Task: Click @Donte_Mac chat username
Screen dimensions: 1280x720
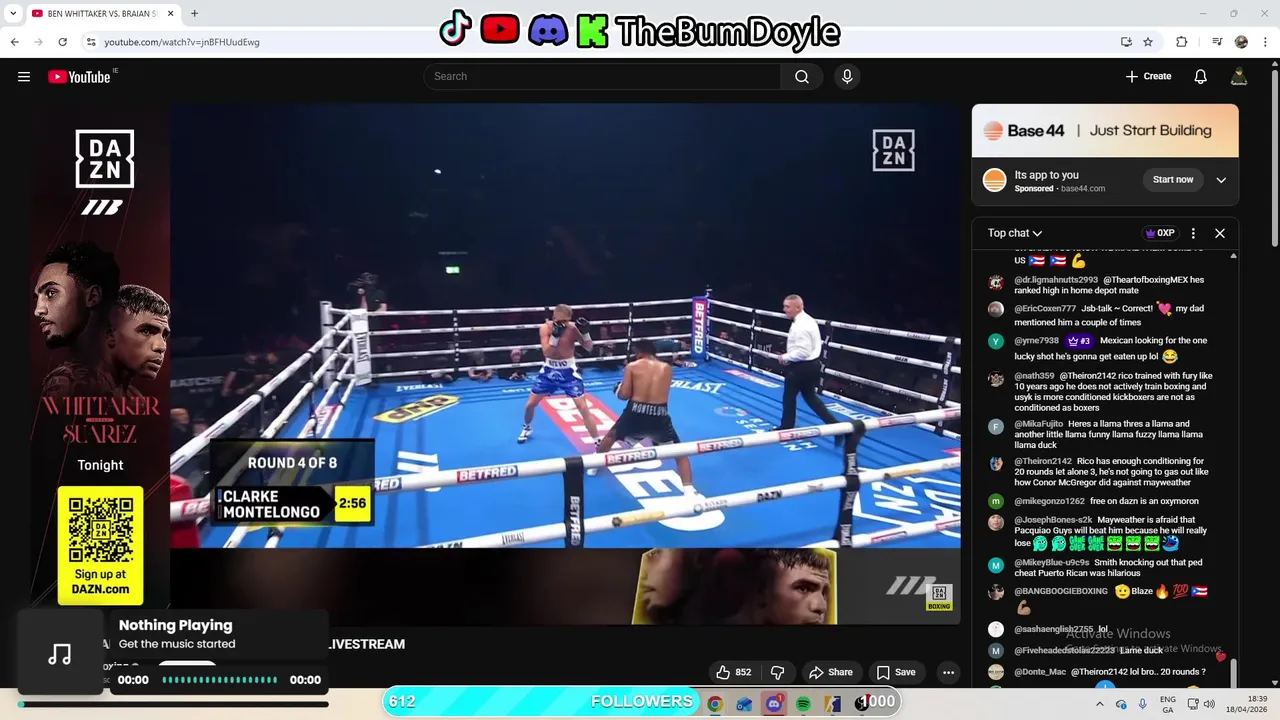Action: click(1040, 672)
